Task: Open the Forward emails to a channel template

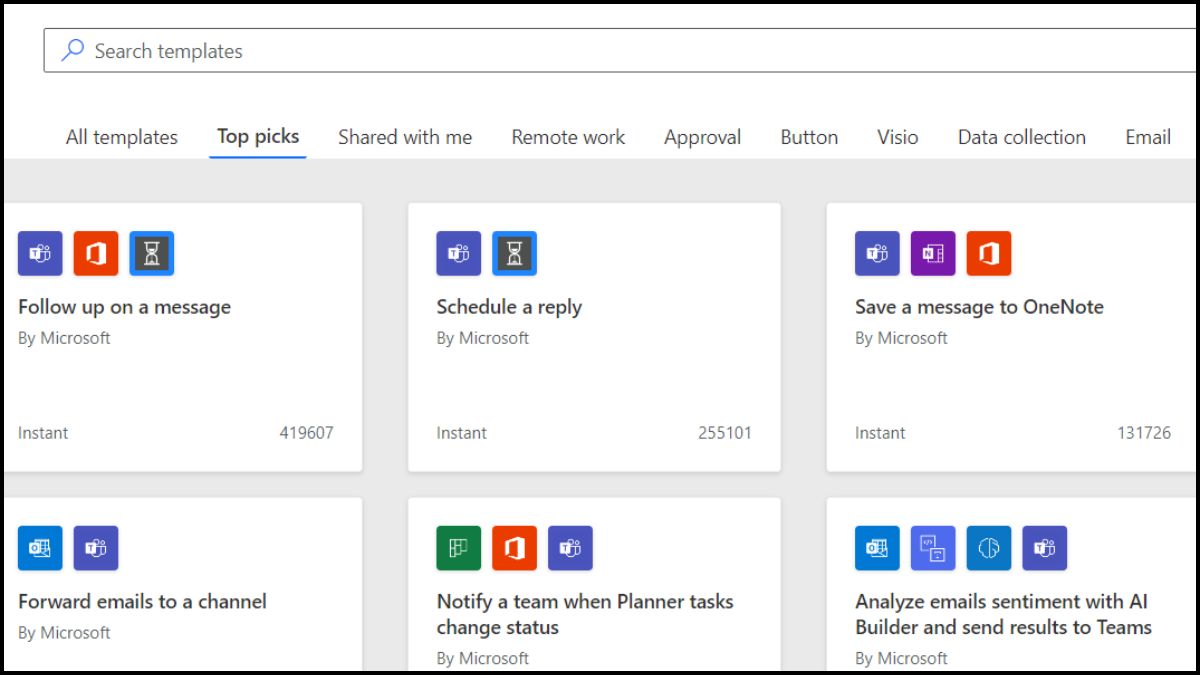Action: pos(142,602)
